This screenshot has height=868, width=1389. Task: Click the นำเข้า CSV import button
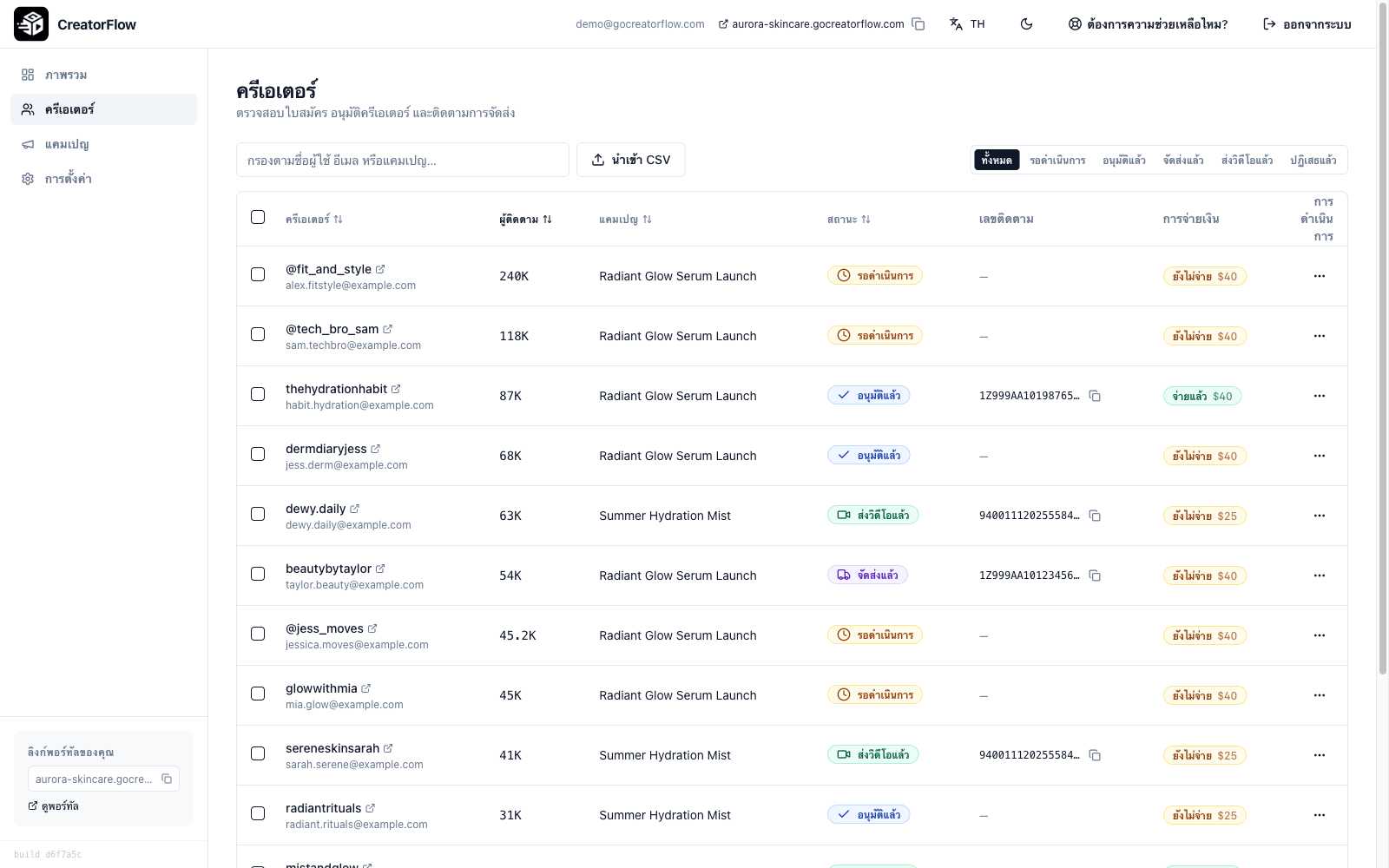631,160
